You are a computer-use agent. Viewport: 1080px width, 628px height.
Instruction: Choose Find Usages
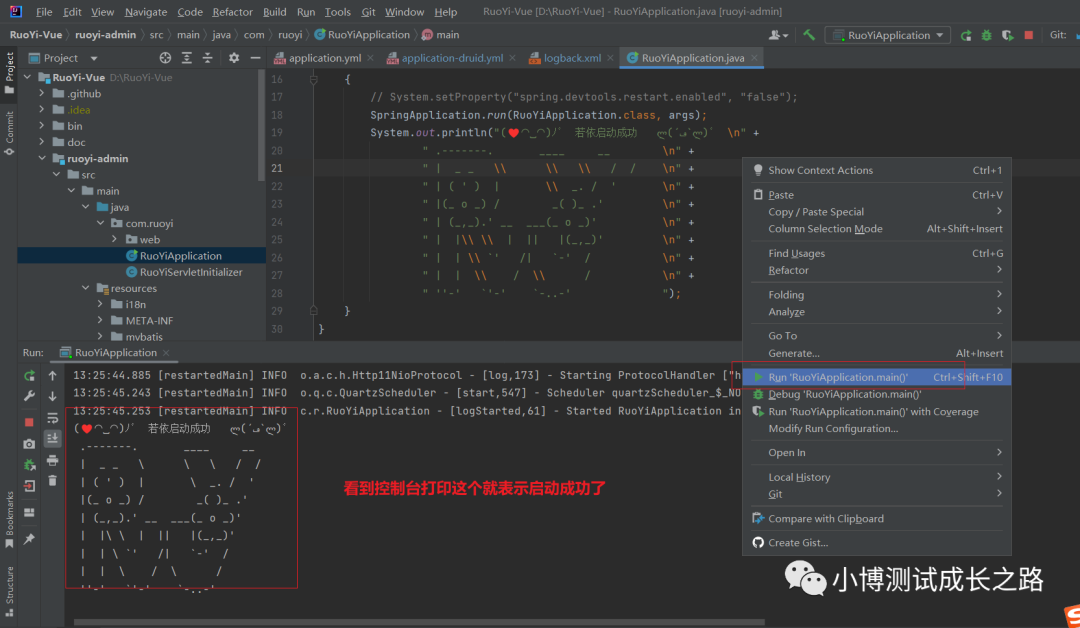877,253
